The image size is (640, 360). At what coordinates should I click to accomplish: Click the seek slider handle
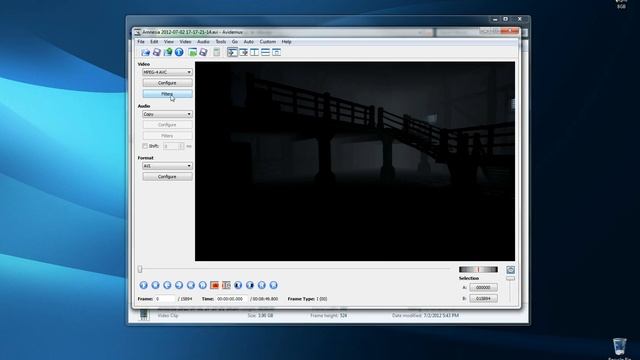coord(140,269)
